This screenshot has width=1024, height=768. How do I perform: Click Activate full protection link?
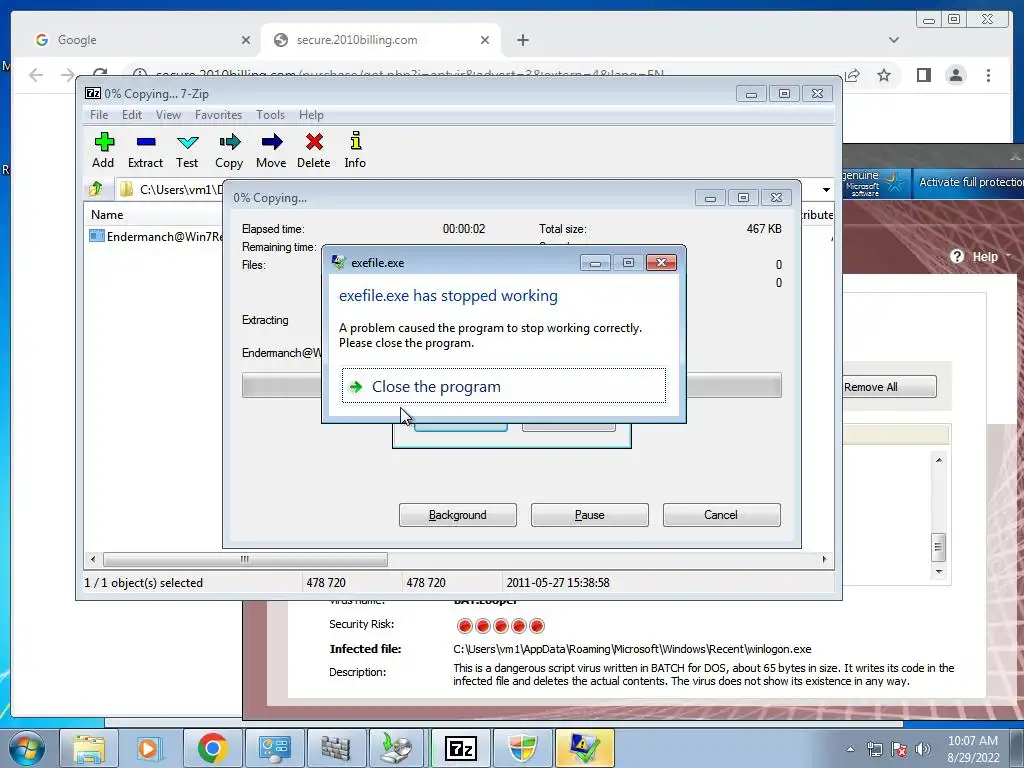[971, 182]
